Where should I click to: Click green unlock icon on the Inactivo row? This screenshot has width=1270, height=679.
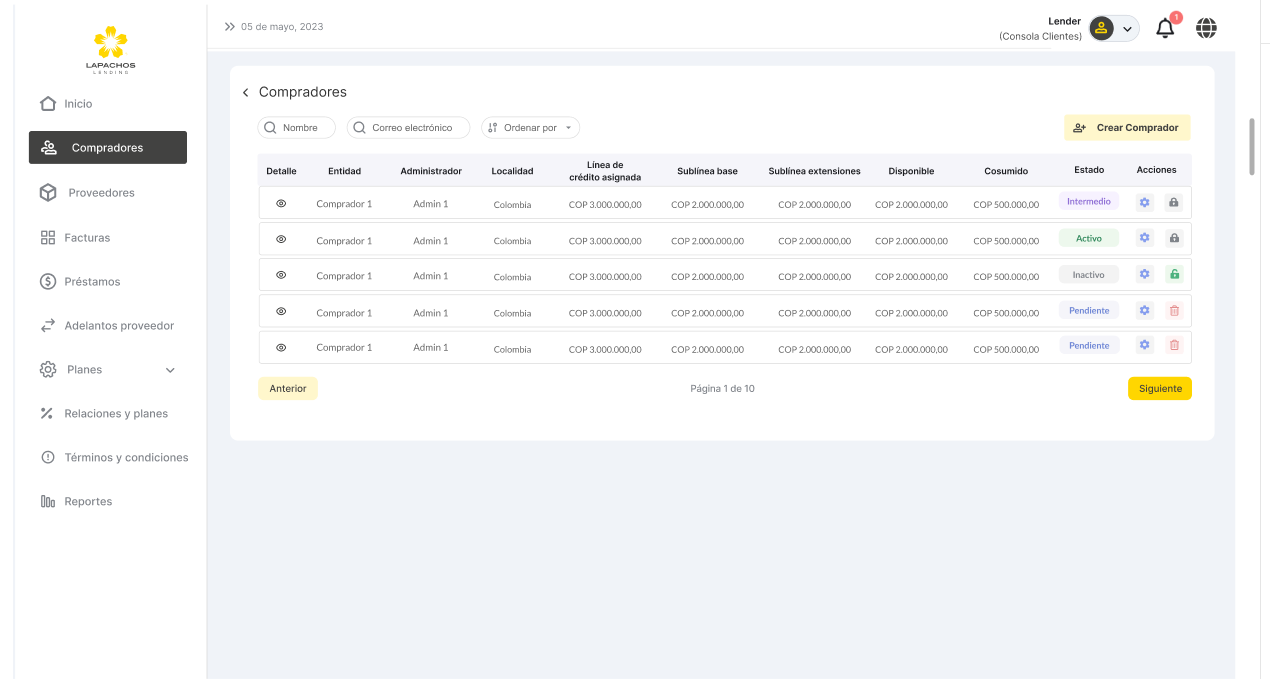coord(1174,274)
